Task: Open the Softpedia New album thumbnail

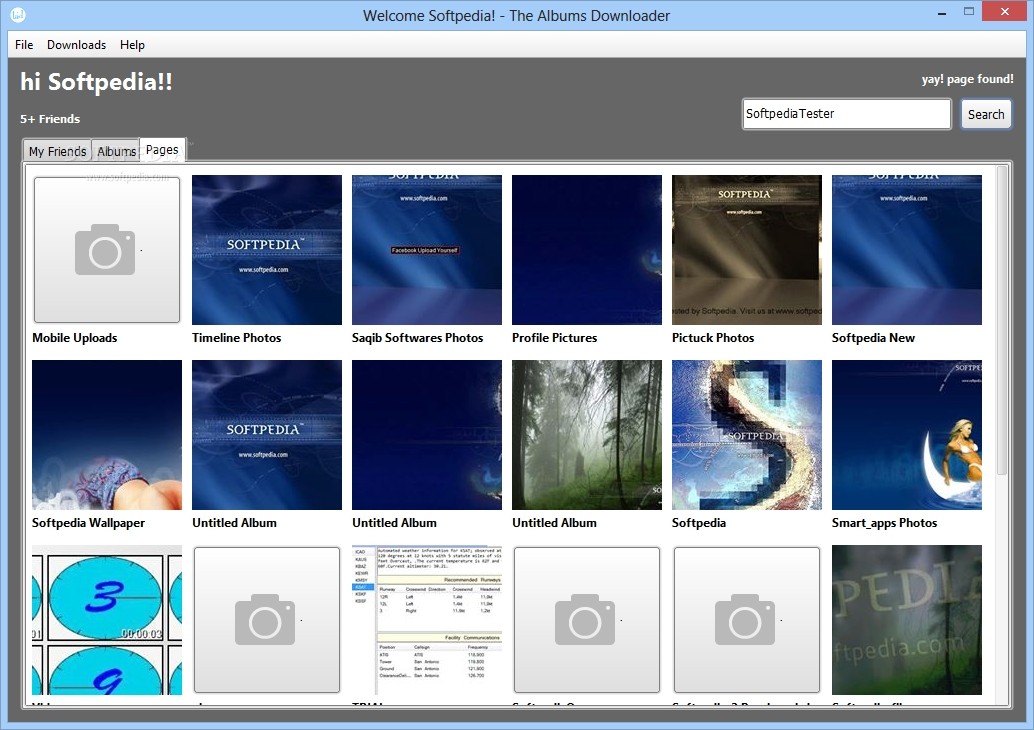Action: pos(907,250)
